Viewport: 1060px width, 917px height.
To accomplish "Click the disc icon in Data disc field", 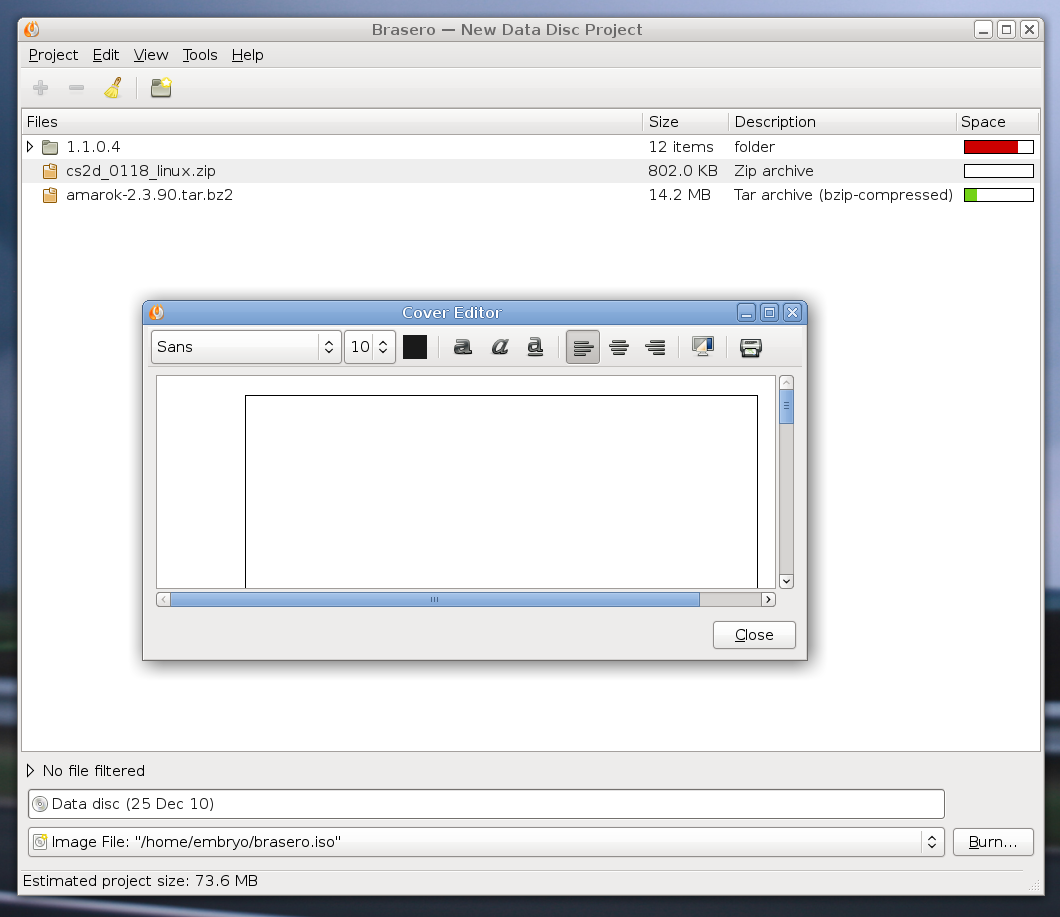I will pyautogui.click(x=40, y=804).
